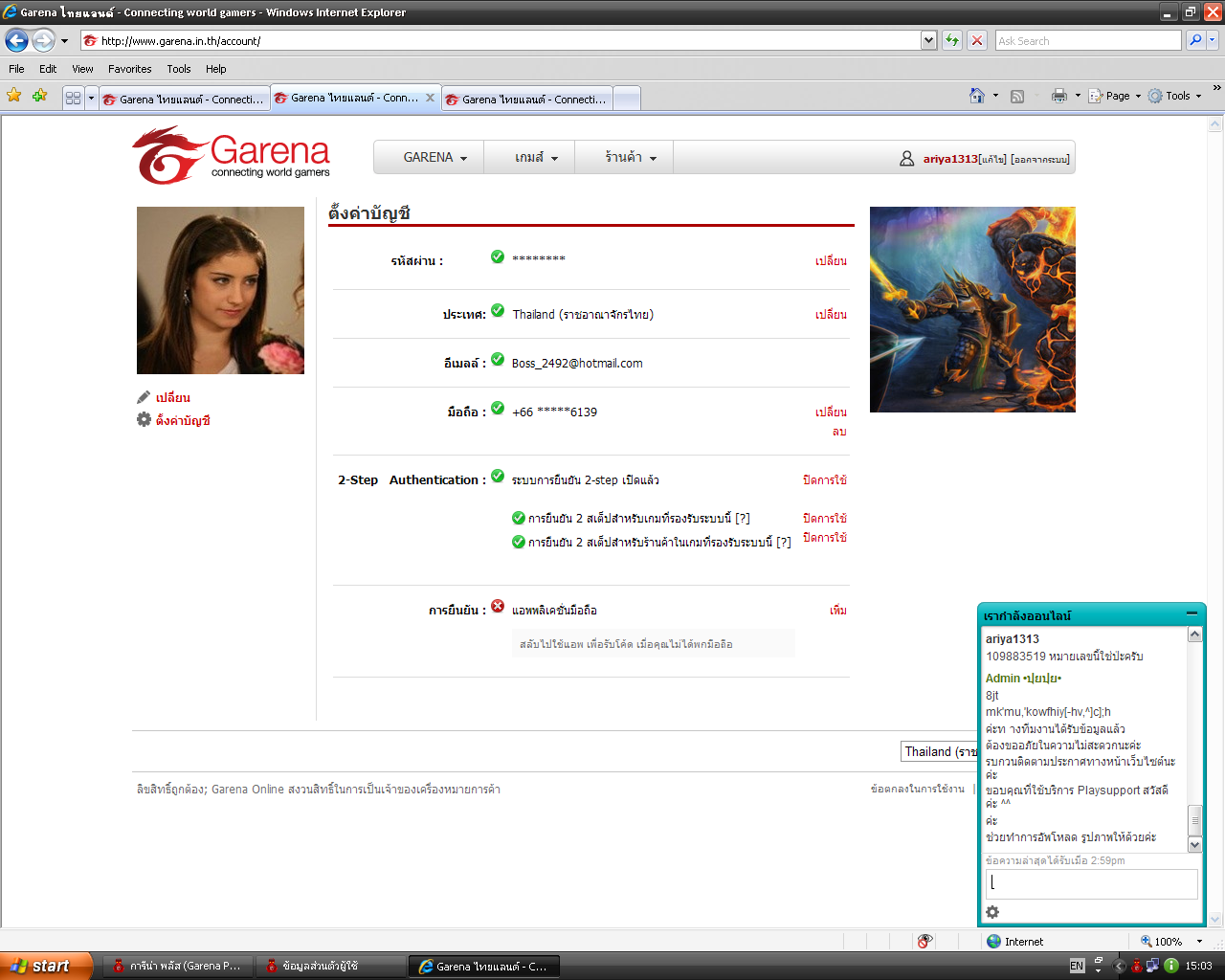Refresh the page with the green arrows icon
Screen dimensions: 1225x980
click(x=952, y=40)
